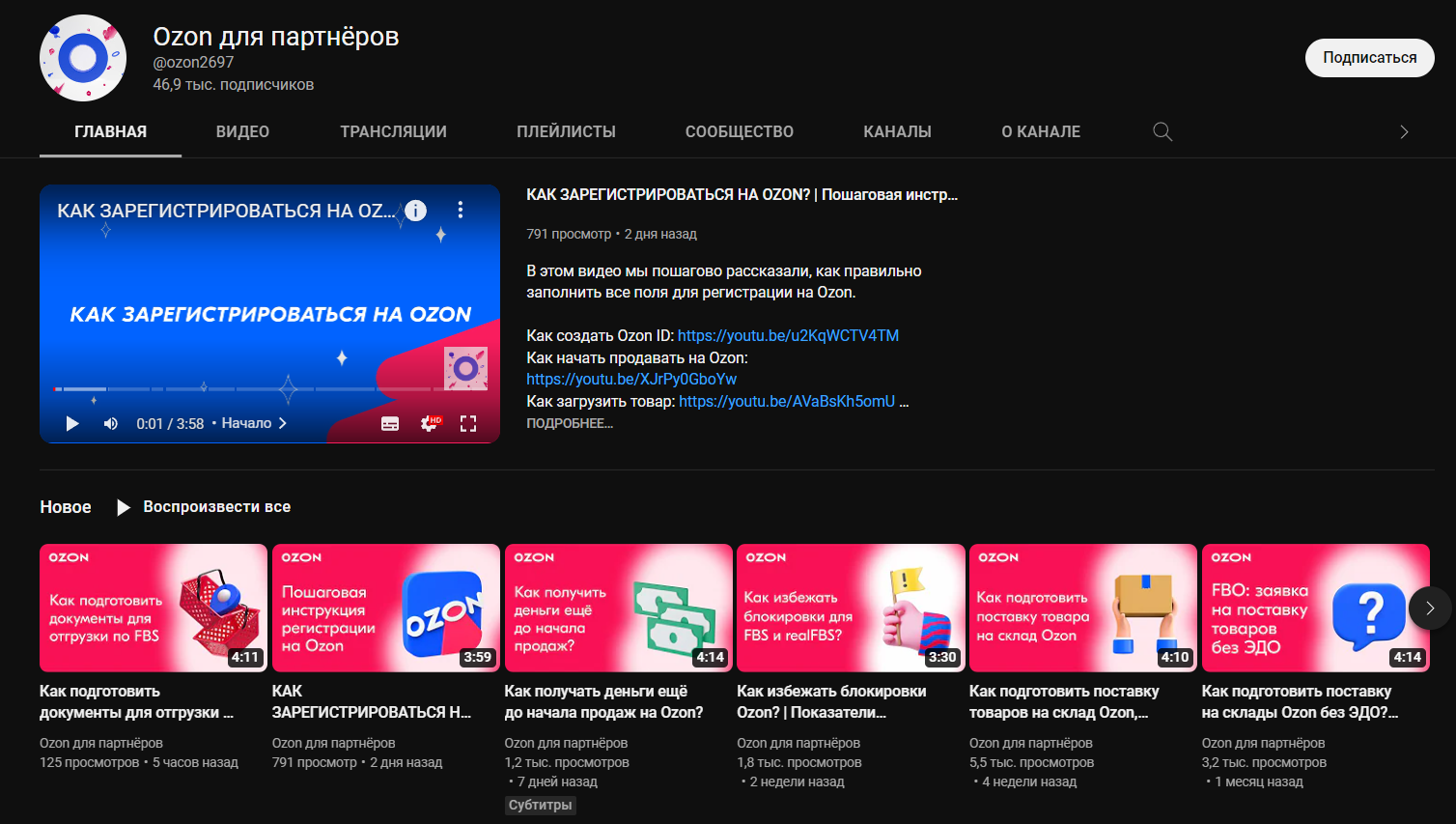The width and height of the screenshot is (1456, 824).
Task: Click the title 'Как подготовить документы для отгрузки'
Action: click(x=136, y=702)
